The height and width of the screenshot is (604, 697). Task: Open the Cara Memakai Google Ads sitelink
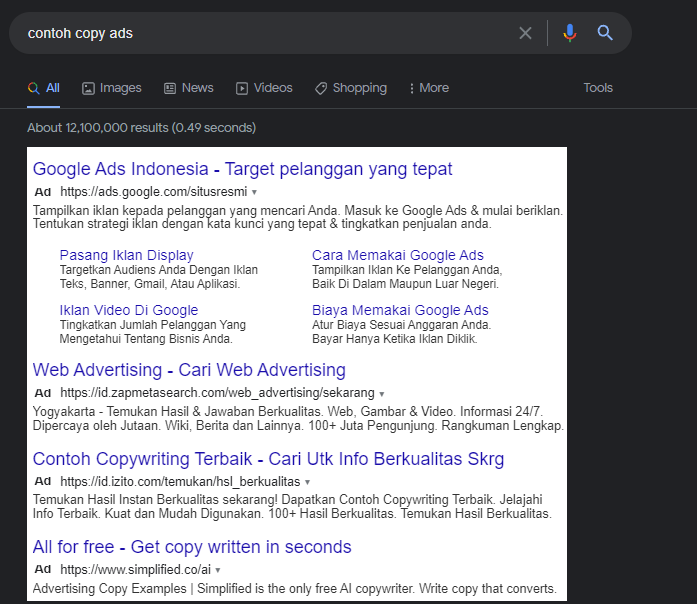(398, 255)
